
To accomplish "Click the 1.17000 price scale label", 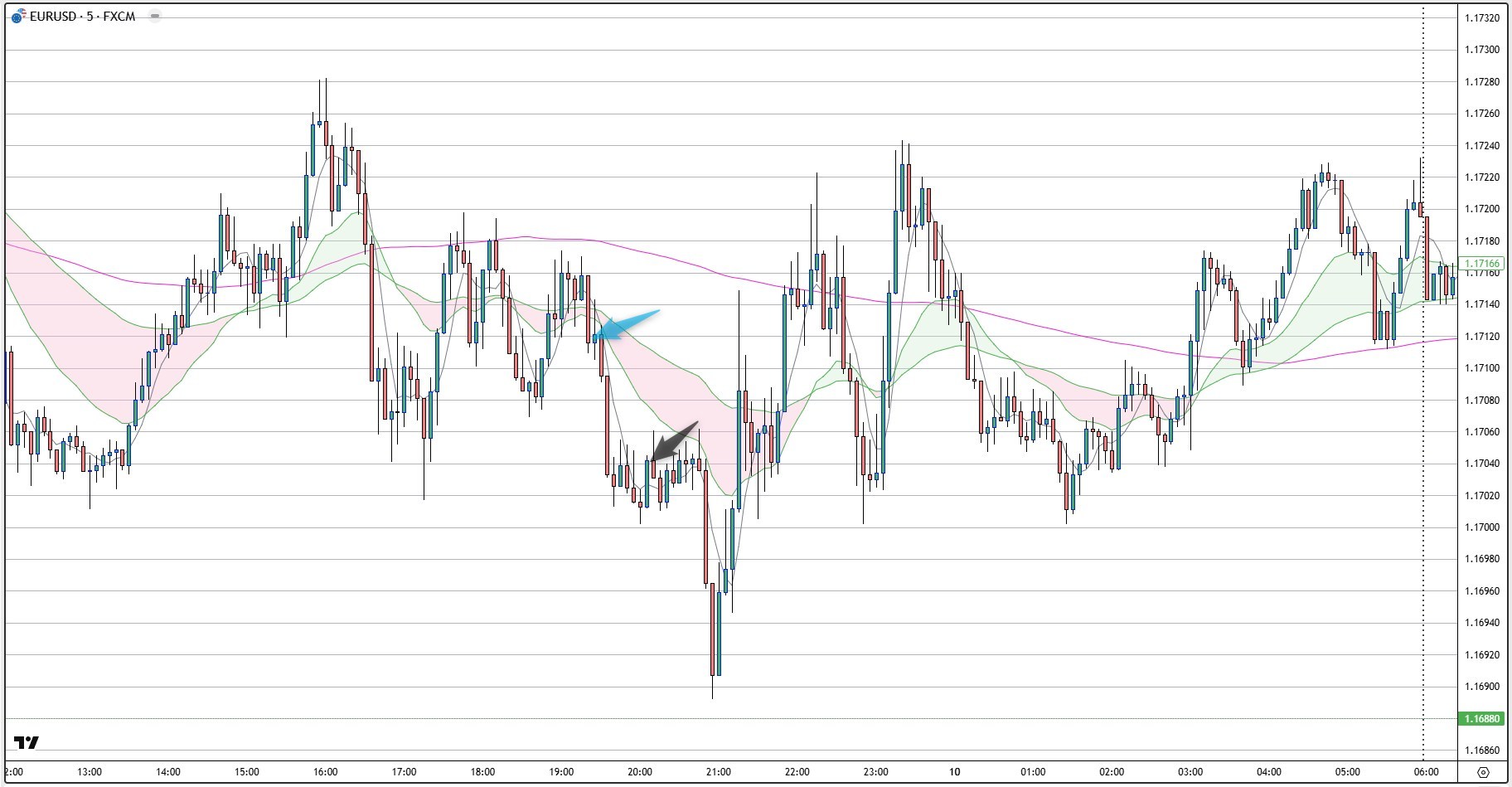I will tap(1482, 527).
